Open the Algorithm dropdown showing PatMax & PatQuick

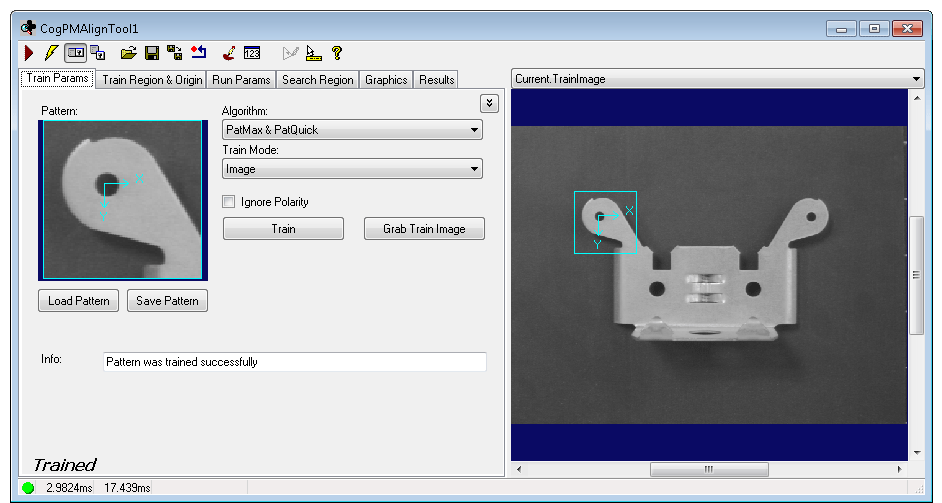click(352, 130)
